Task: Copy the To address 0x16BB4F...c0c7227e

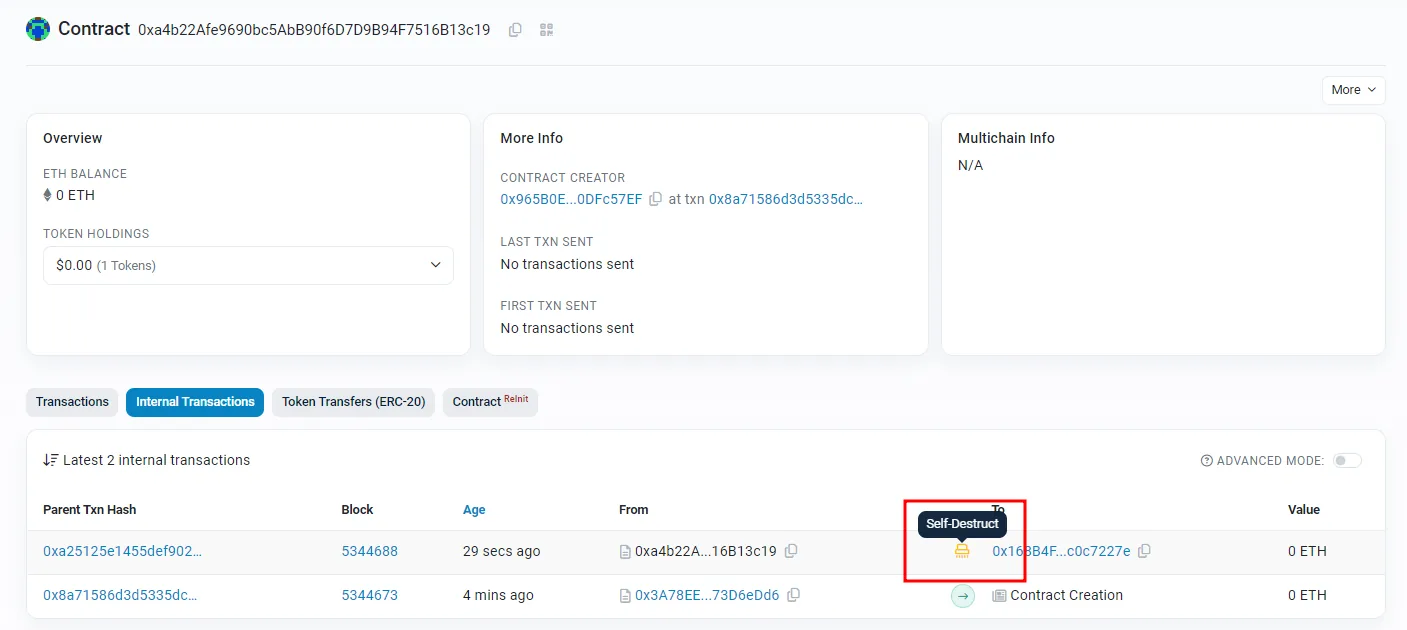Action: [x=1144, y=551]
